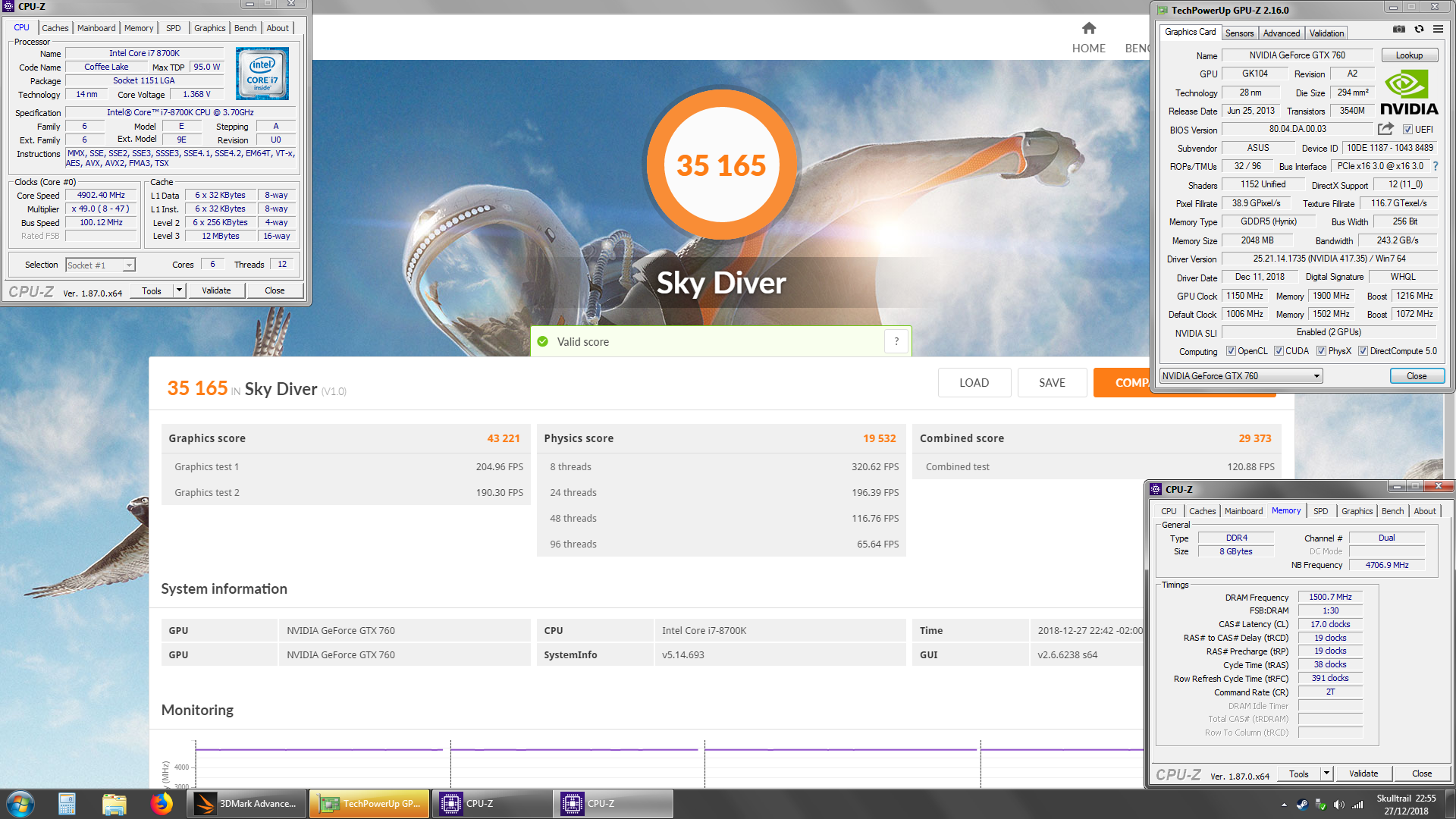This screenshot has width=1456, height=819.
Task: Open the GPU-Z hamburger menu icon
Action: [1438, 30]
